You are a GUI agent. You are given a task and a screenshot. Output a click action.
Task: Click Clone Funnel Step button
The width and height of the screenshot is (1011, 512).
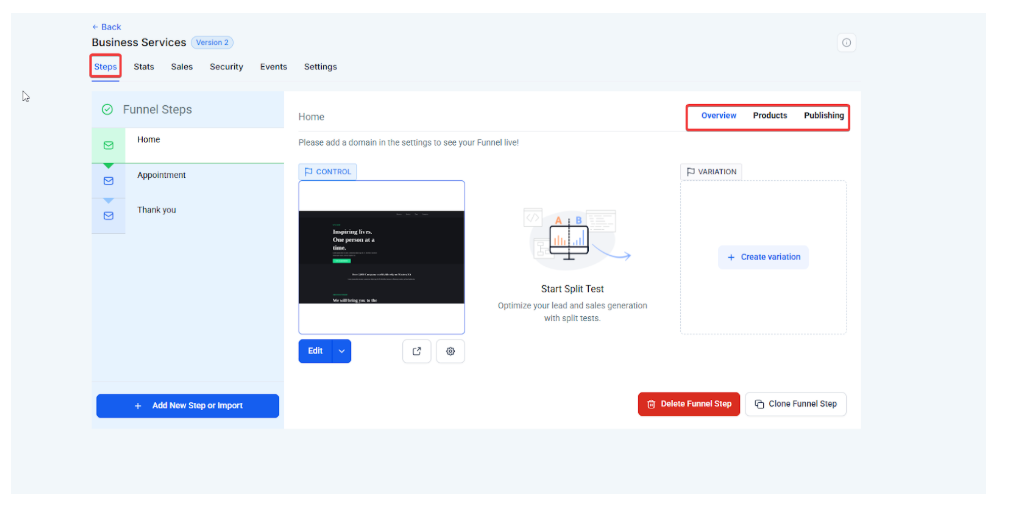795,404
